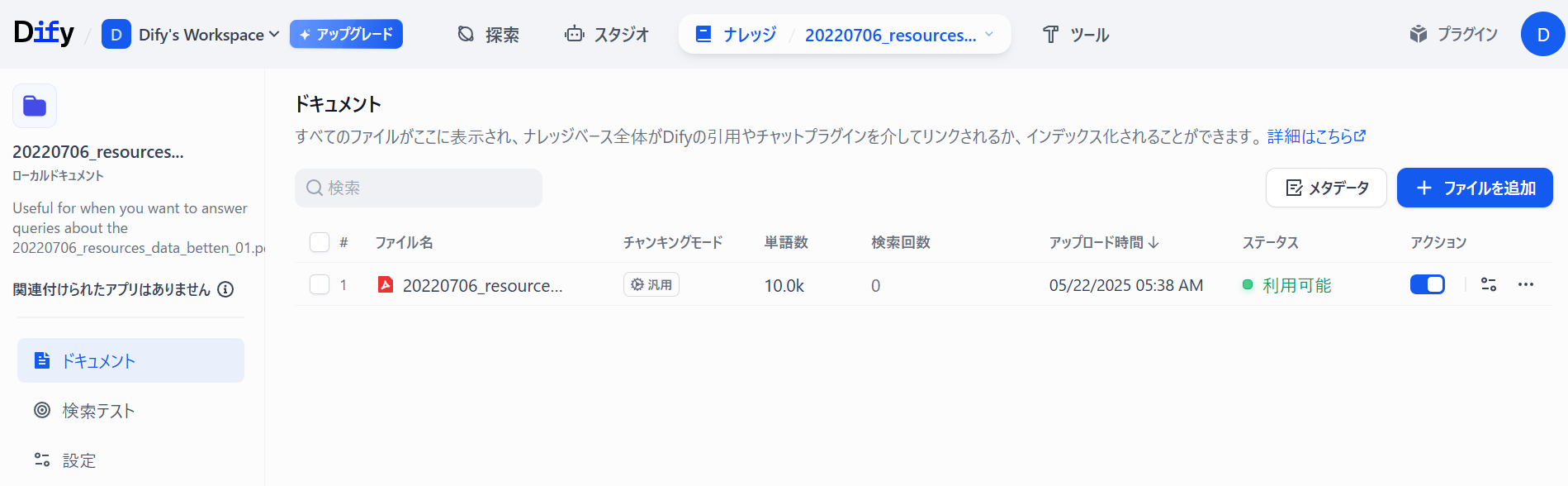Click the 20220706_resources... dataset title in sidebar
This screenshot has width=1568, height=486.
point(98,152)
